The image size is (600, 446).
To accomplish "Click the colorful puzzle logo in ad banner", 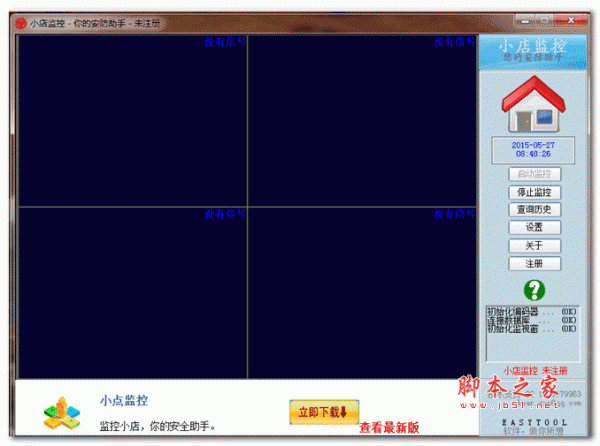I will pyautogui.click(x=62, y=413).
